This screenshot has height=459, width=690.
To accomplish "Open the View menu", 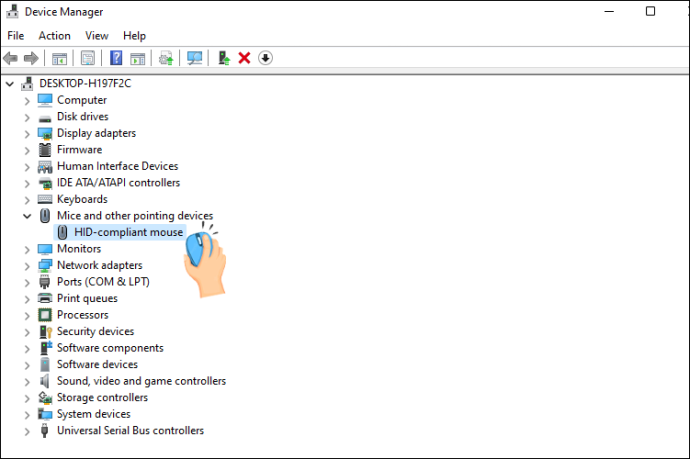I will point(97,36).
